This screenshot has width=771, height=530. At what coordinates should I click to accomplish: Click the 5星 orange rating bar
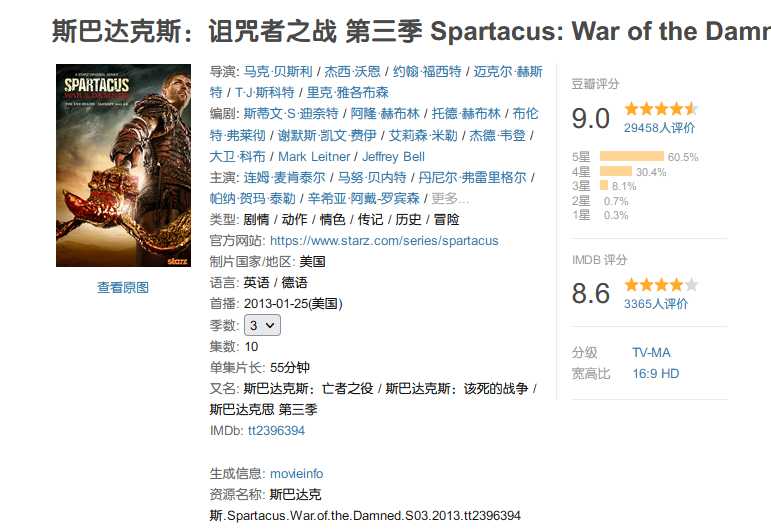[x=632, y=157]
